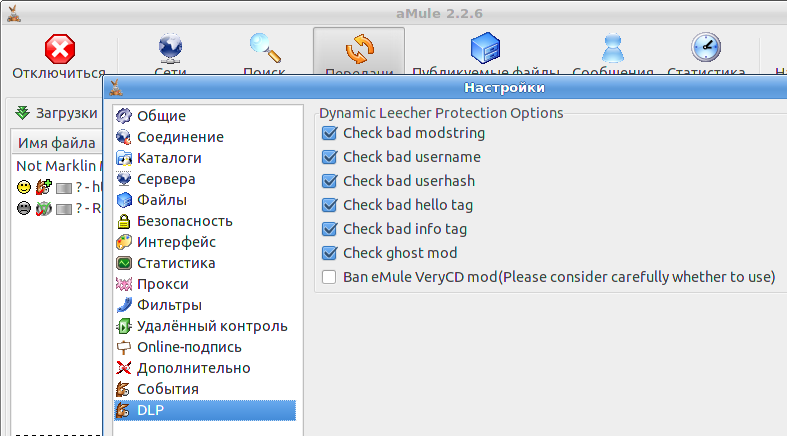Toggle Check bad username checkbox
This screenshot has height=436, width=787.
point(329,157)
